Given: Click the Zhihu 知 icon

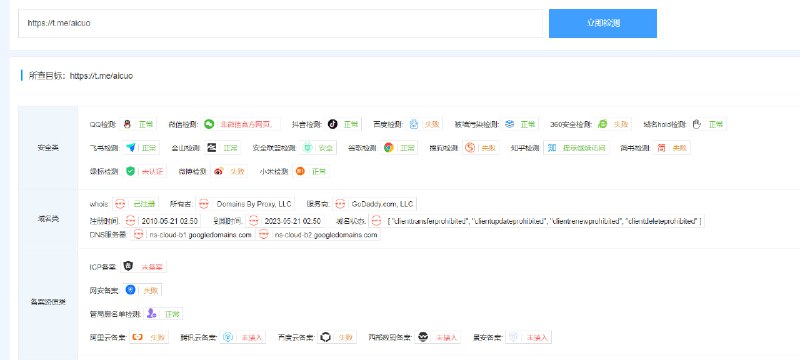Looking at the screenshot, I should click(x=552, y=148).
